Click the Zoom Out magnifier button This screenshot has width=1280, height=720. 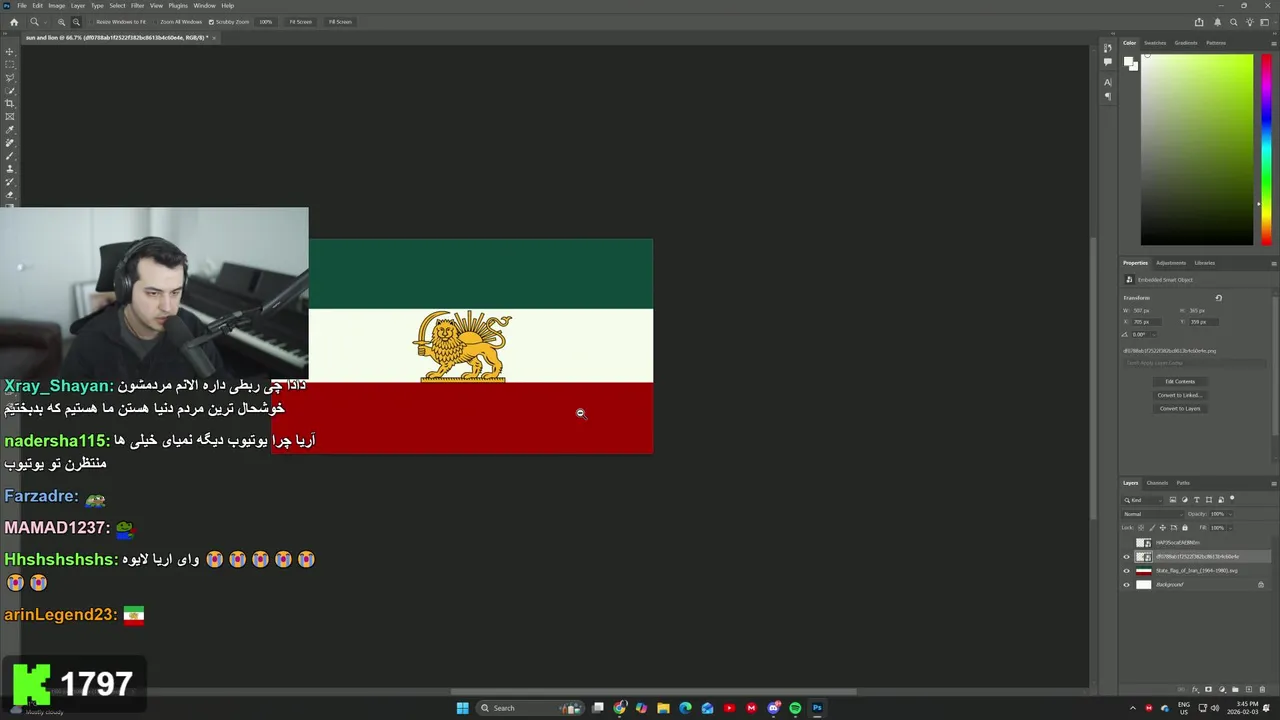76,21
